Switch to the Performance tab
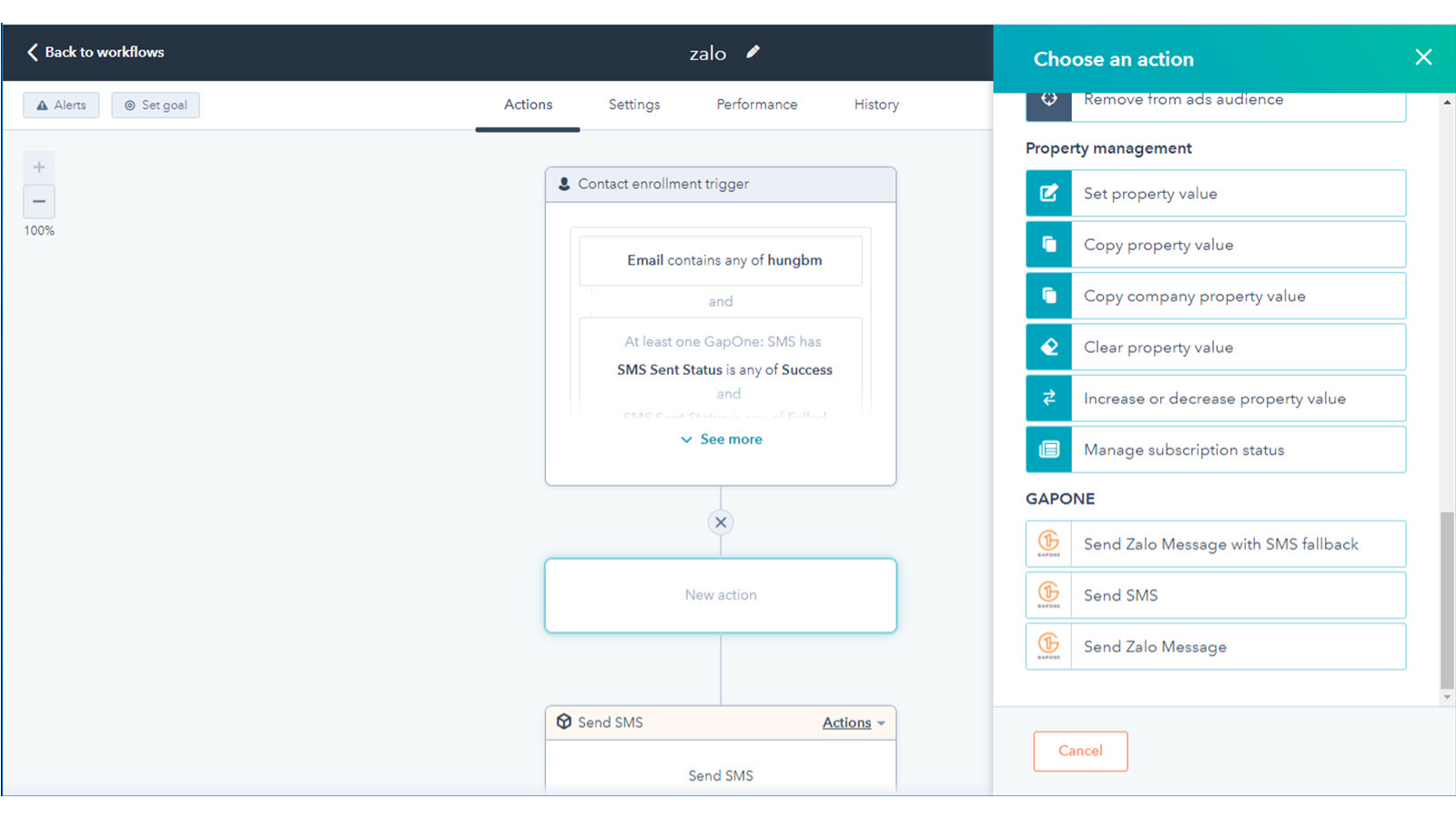 [756, 105]
